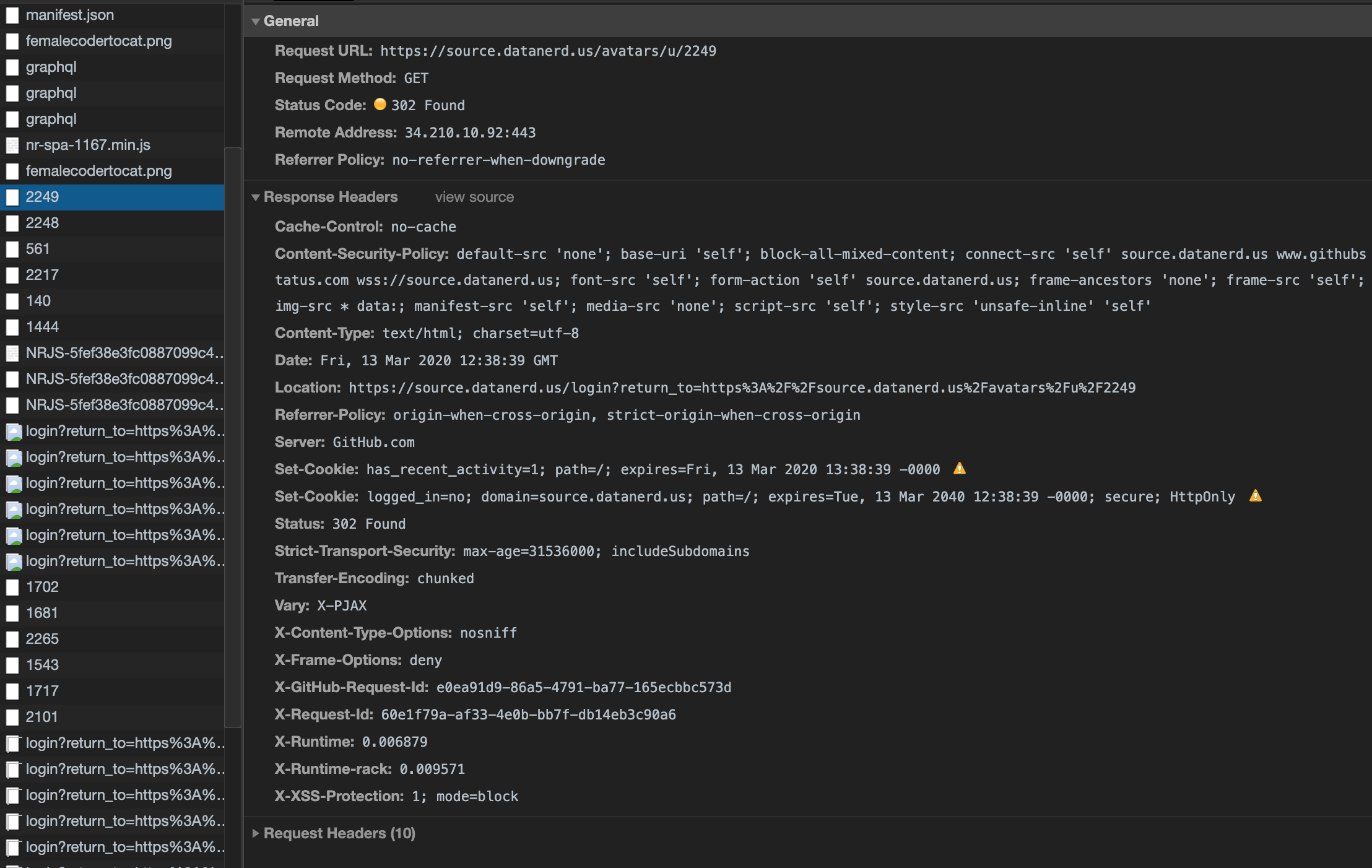Click the thumbnail icon on the last login?return_to entry
The image size is (1372, 868).
tap(14, 847)
